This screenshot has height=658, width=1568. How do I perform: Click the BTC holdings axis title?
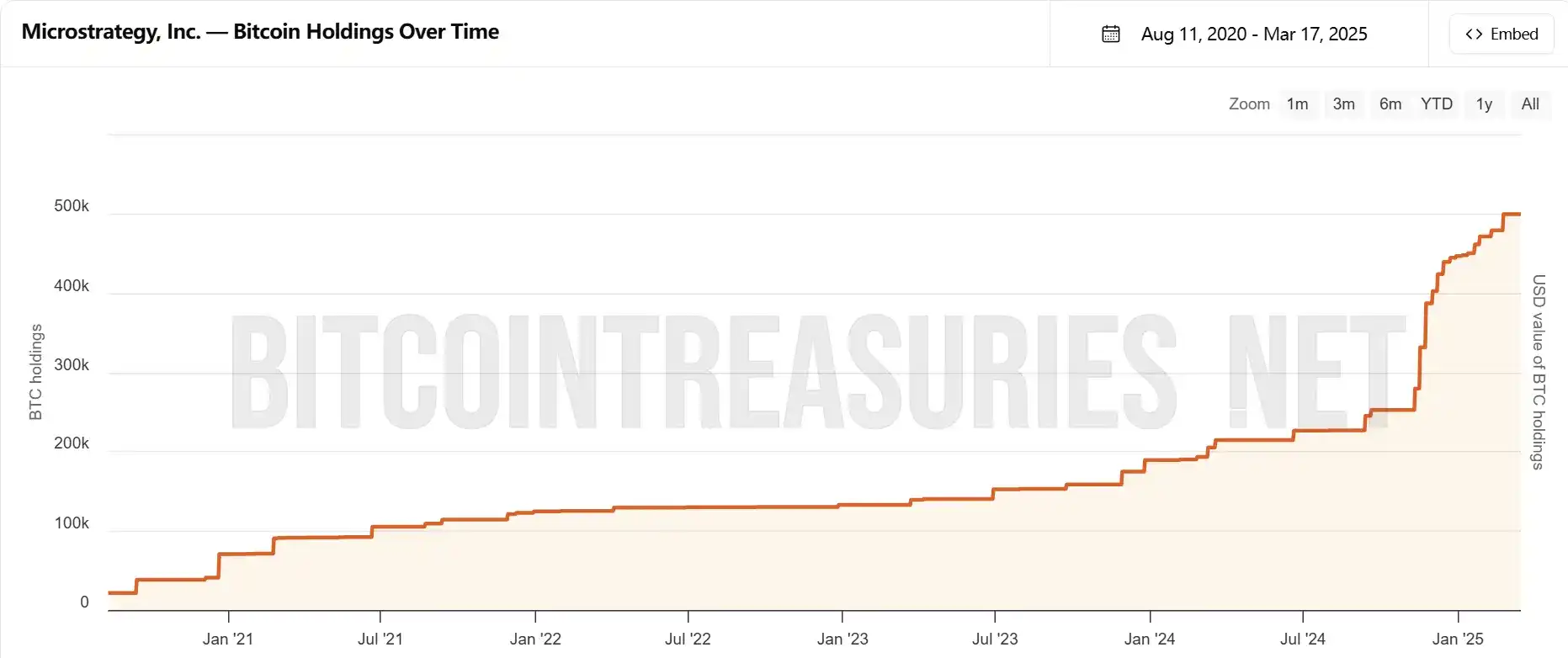point(35,372)
